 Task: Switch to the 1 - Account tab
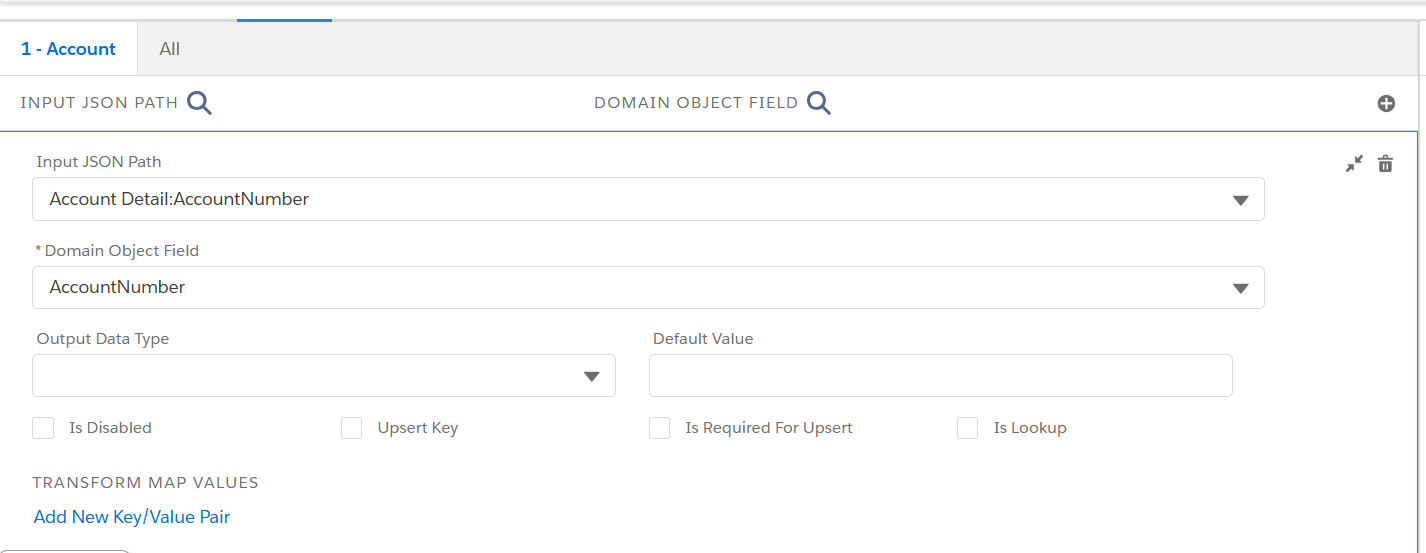coord(68,49)
